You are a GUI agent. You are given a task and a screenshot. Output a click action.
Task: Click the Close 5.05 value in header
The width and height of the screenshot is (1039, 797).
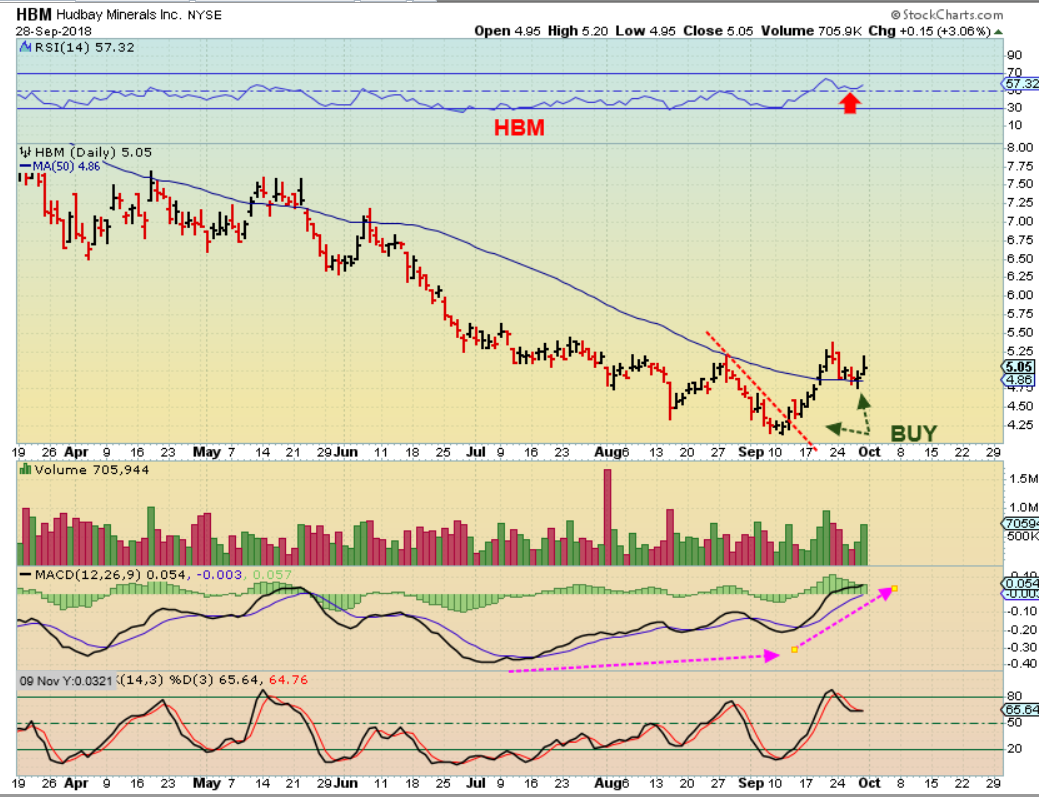[x=718, y=31]
